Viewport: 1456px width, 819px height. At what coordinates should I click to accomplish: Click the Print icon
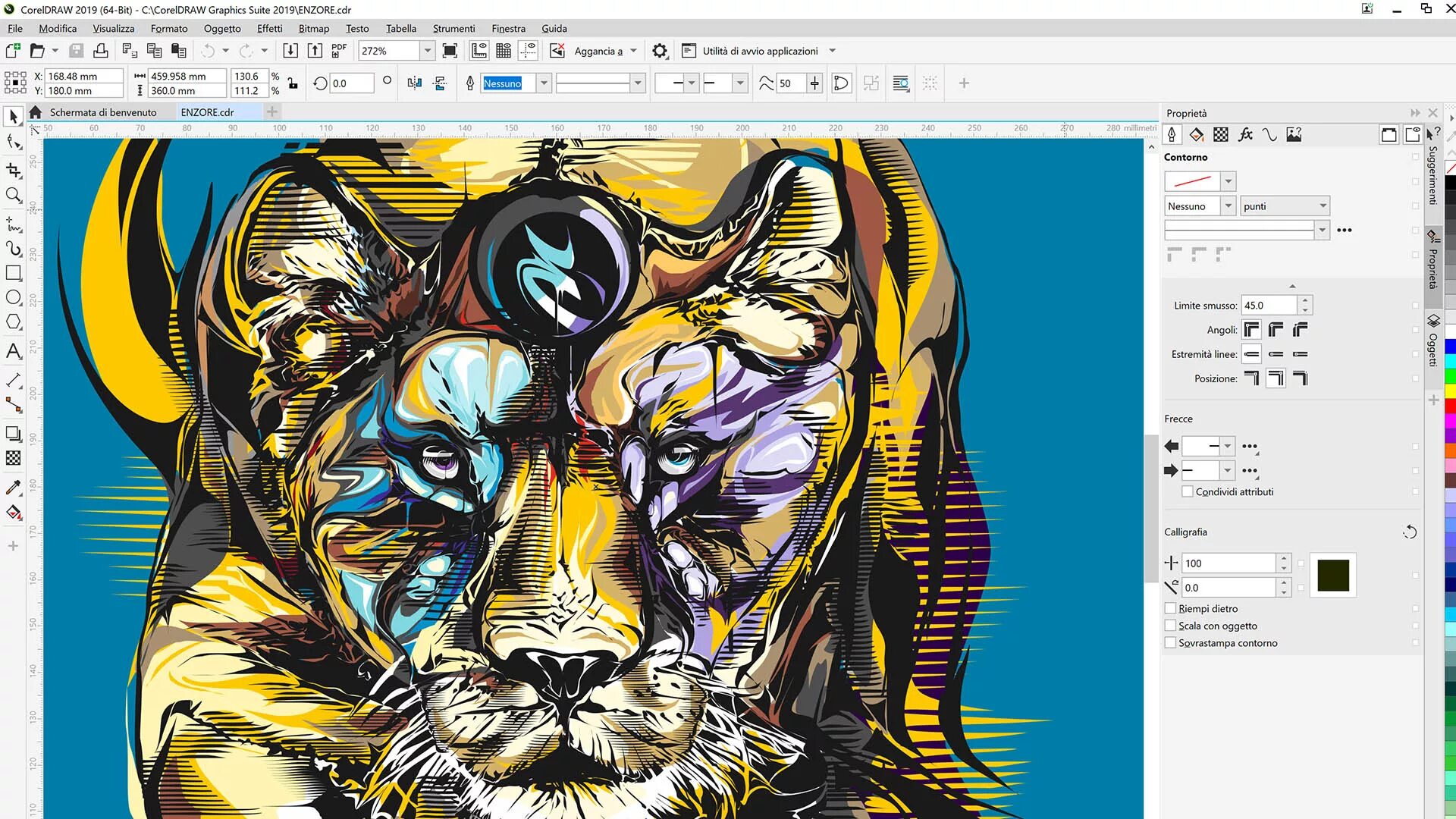pyautogui.click(x=100, y=51)
